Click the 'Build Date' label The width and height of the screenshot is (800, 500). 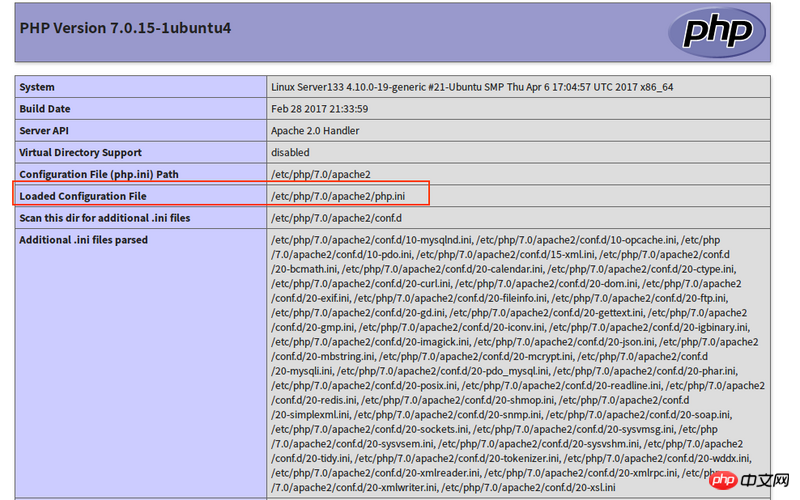tap(45, 109)
